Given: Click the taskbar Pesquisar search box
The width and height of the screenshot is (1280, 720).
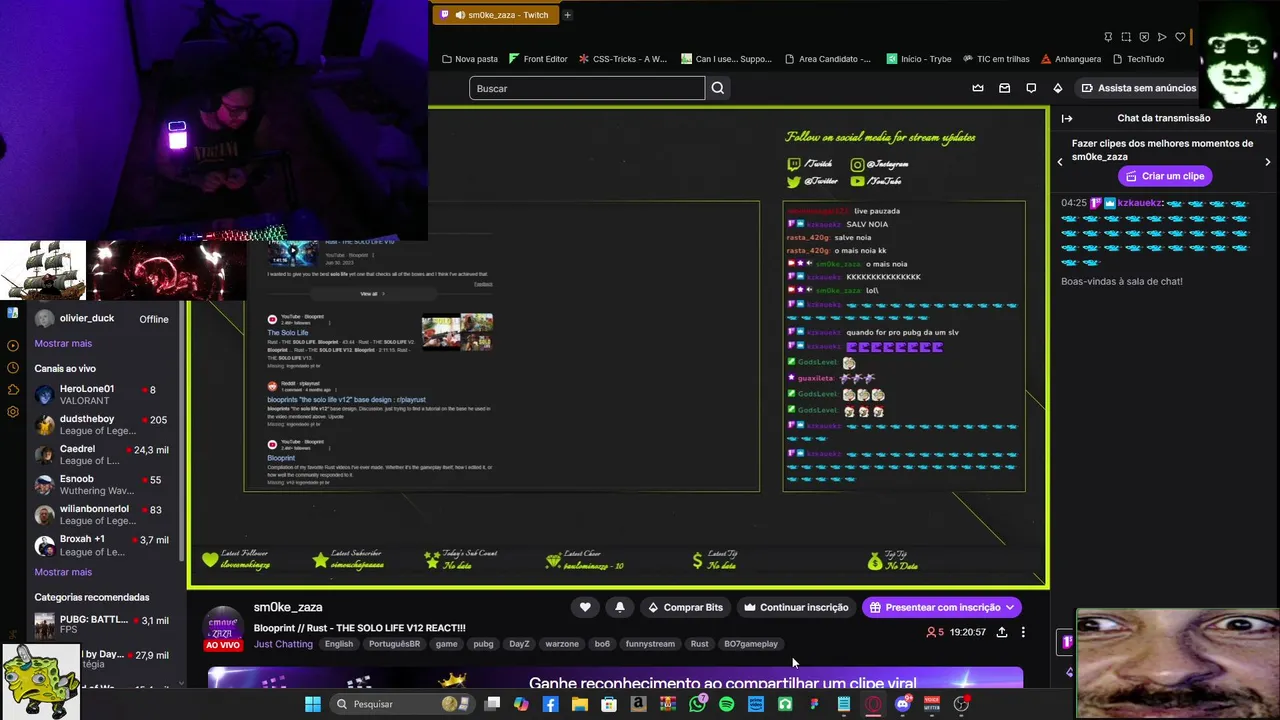Looking at the screenshot, I should 401,704.
